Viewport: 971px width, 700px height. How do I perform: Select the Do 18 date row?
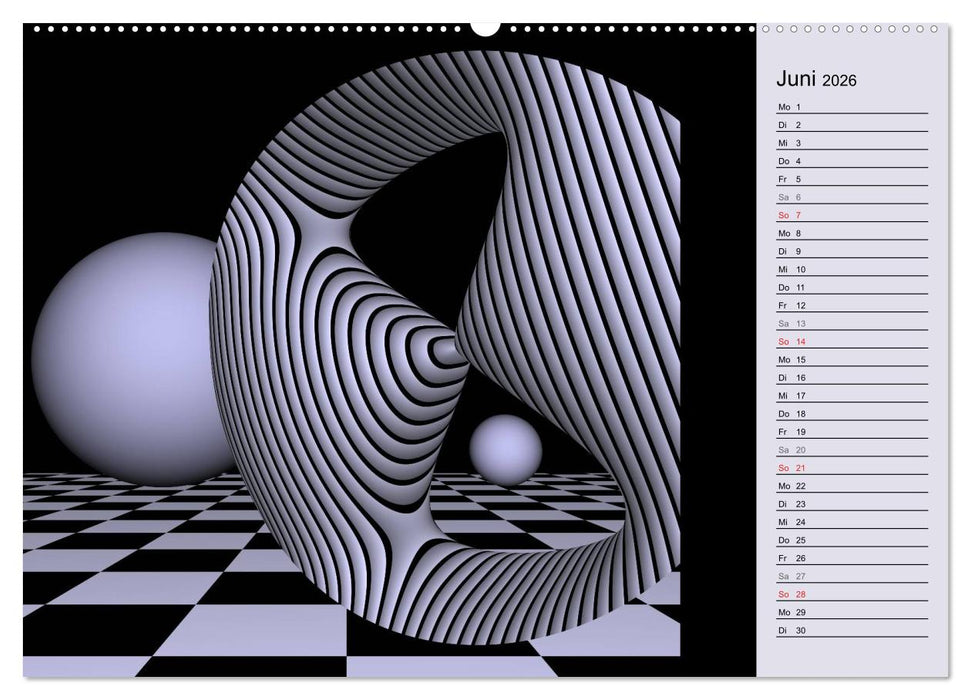(x=792, y=413)
